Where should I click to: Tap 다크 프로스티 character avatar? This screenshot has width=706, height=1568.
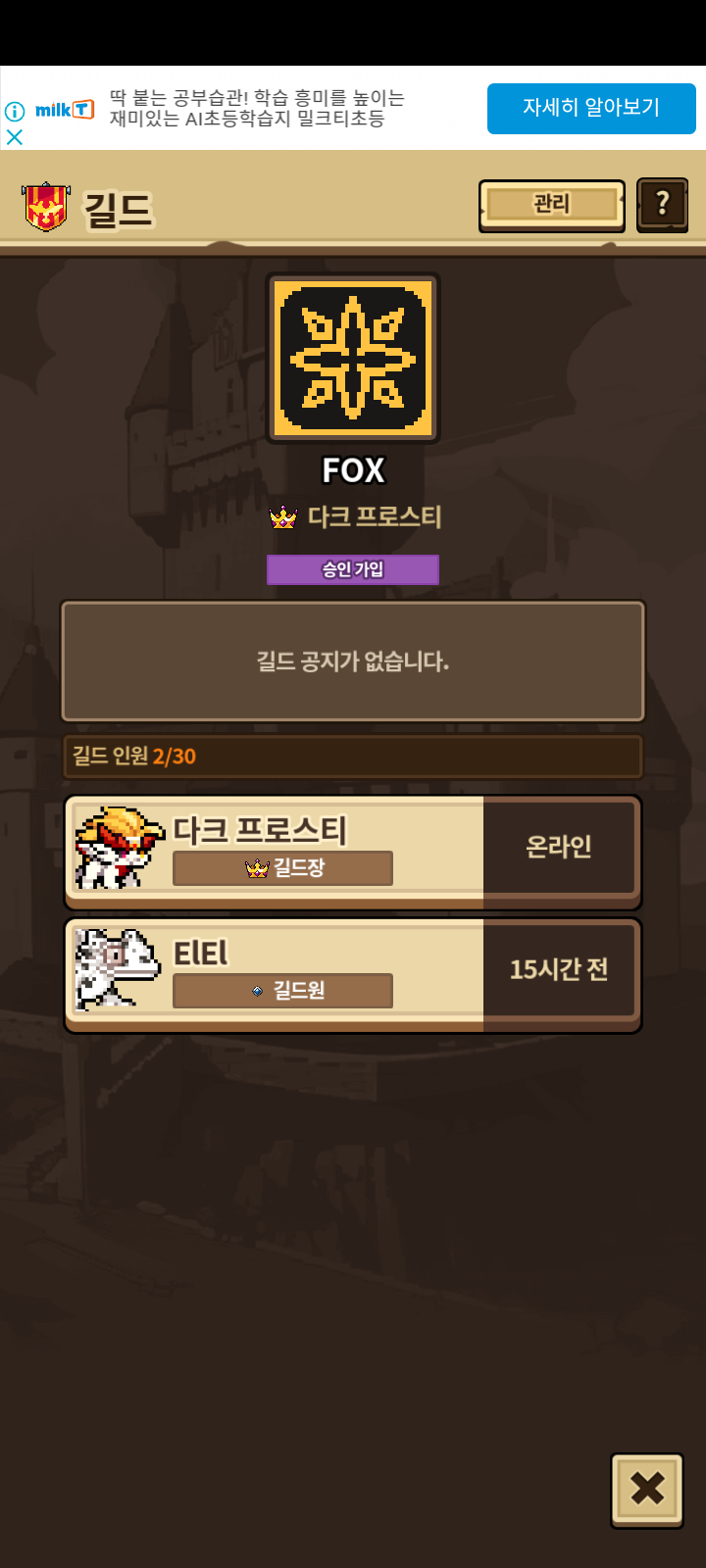click(x=119, y=849)
